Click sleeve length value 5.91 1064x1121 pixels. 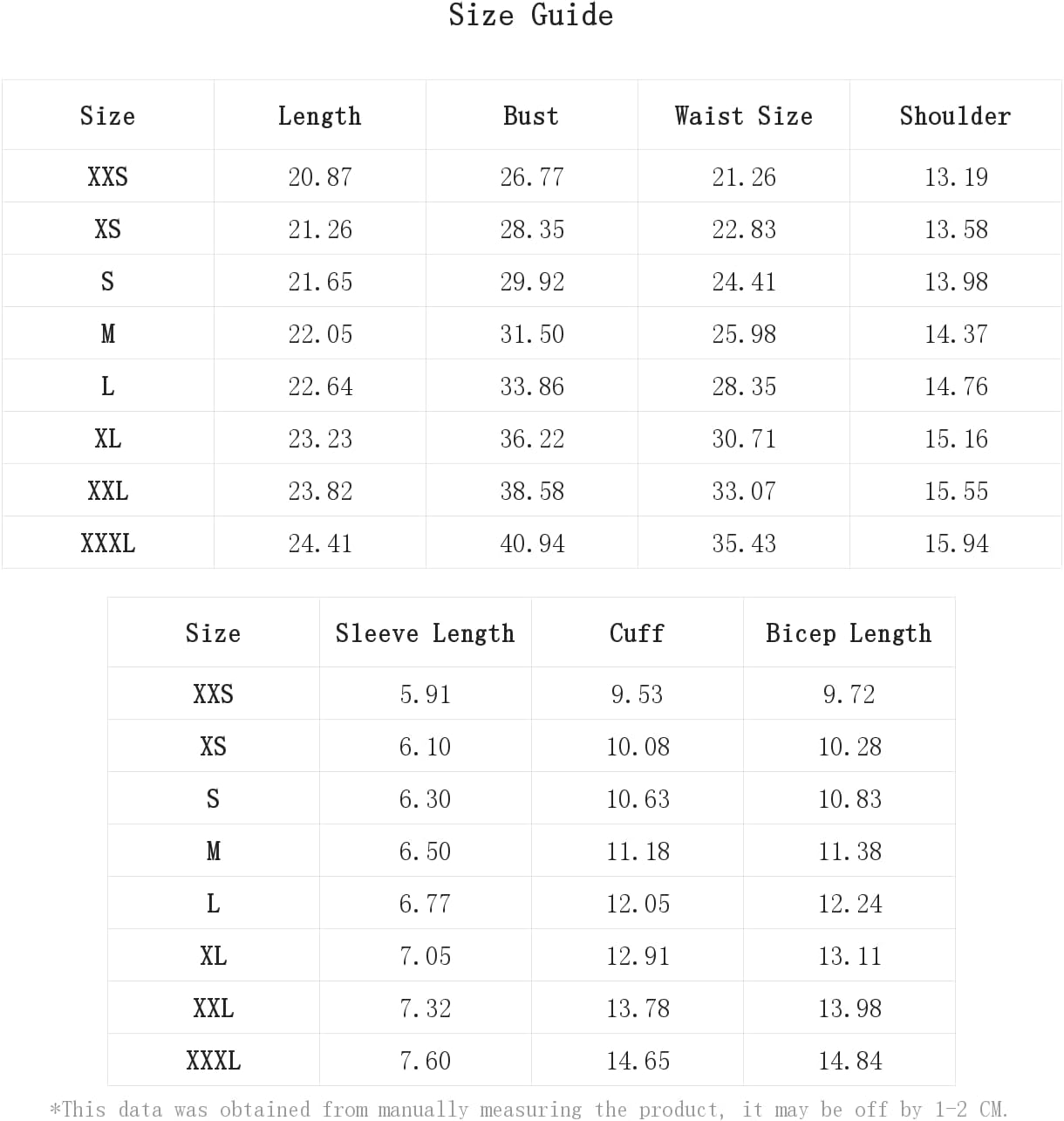(x=425, y=694)
